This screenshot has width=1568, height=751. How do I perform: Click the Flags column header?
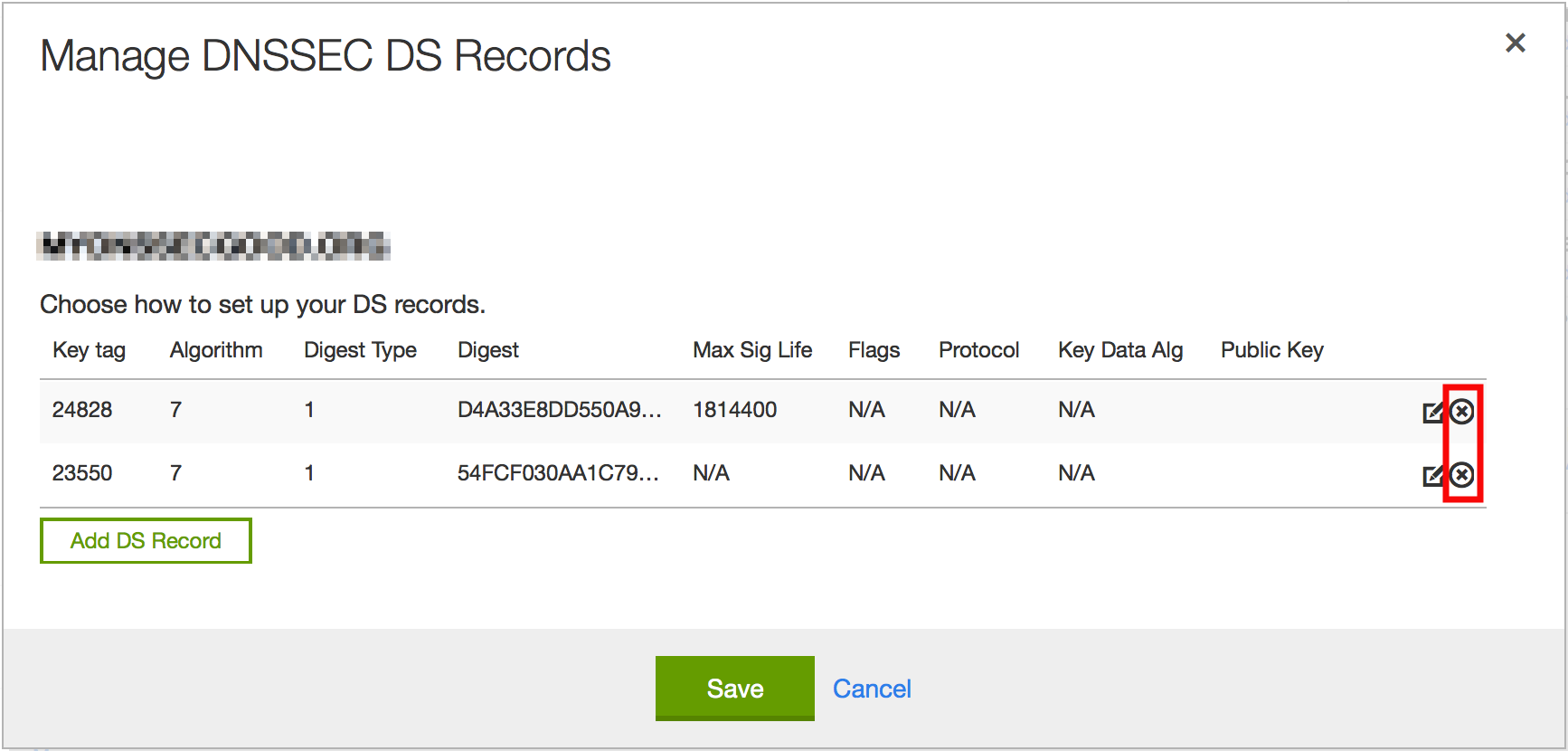tap(874, 350)
